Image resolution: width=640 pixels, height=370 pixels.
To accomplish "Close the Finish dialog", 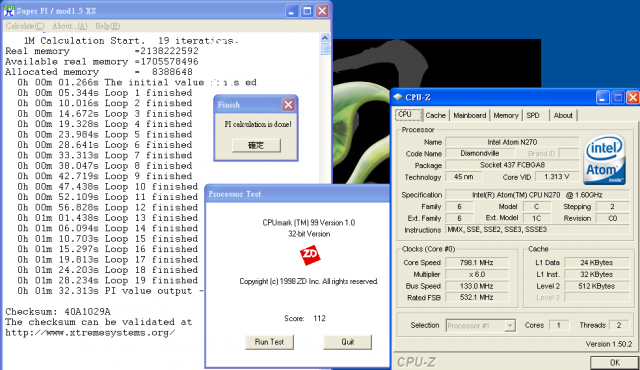I will click(x=288, y=105).
